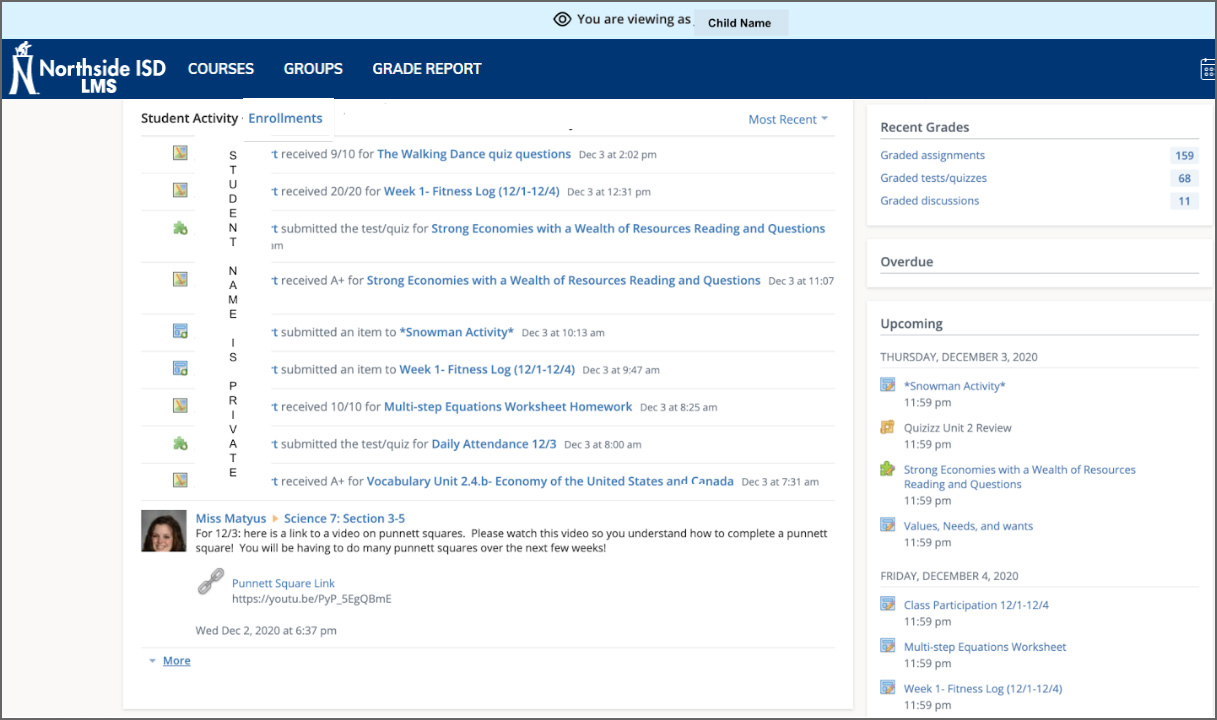The image size is (1217, 720).
Task: Click the eye icon in viewing-as banner
Action: point(562,19)
